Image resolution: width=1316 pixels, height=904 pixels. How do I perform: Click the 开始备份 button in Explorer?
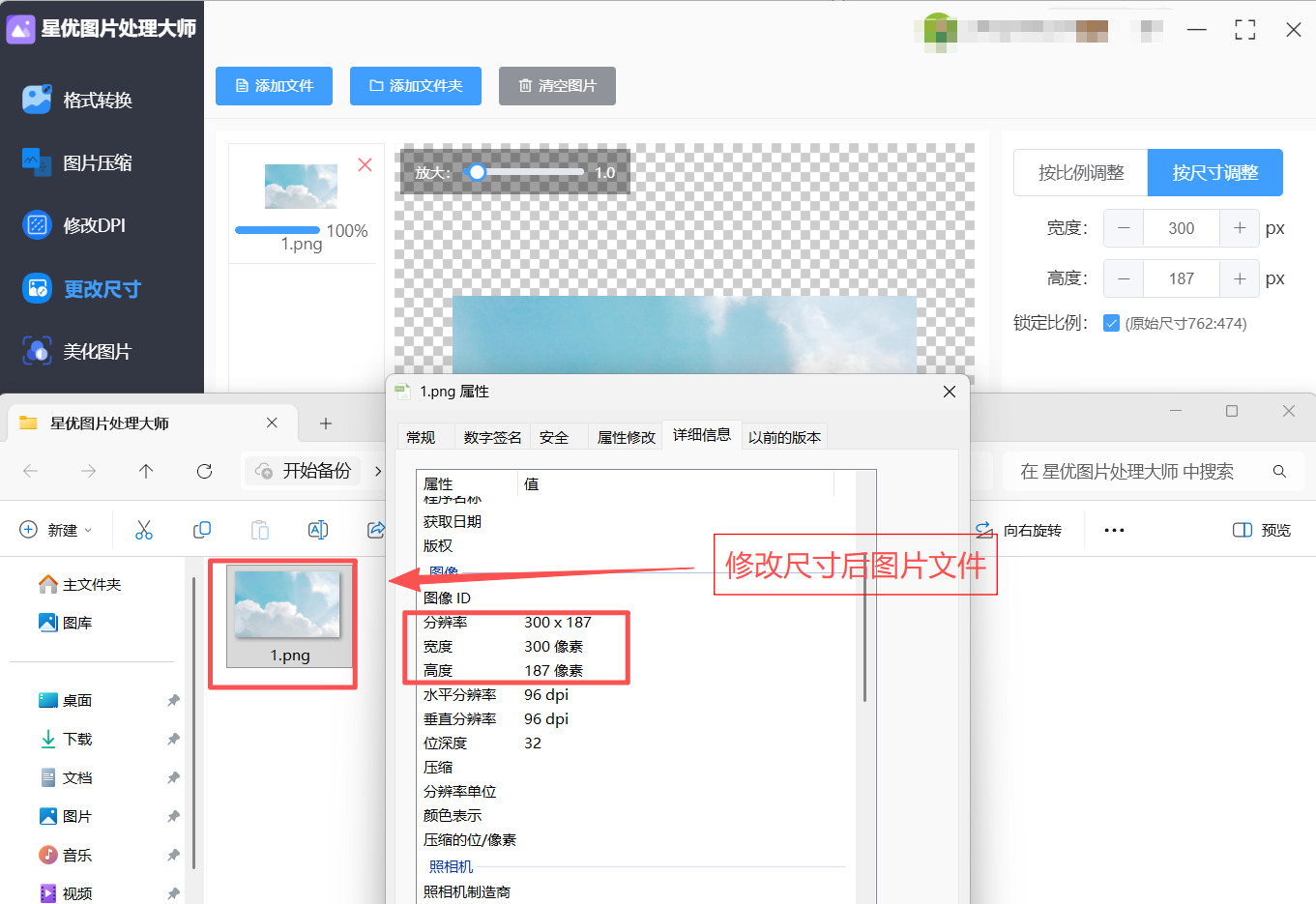303,471
